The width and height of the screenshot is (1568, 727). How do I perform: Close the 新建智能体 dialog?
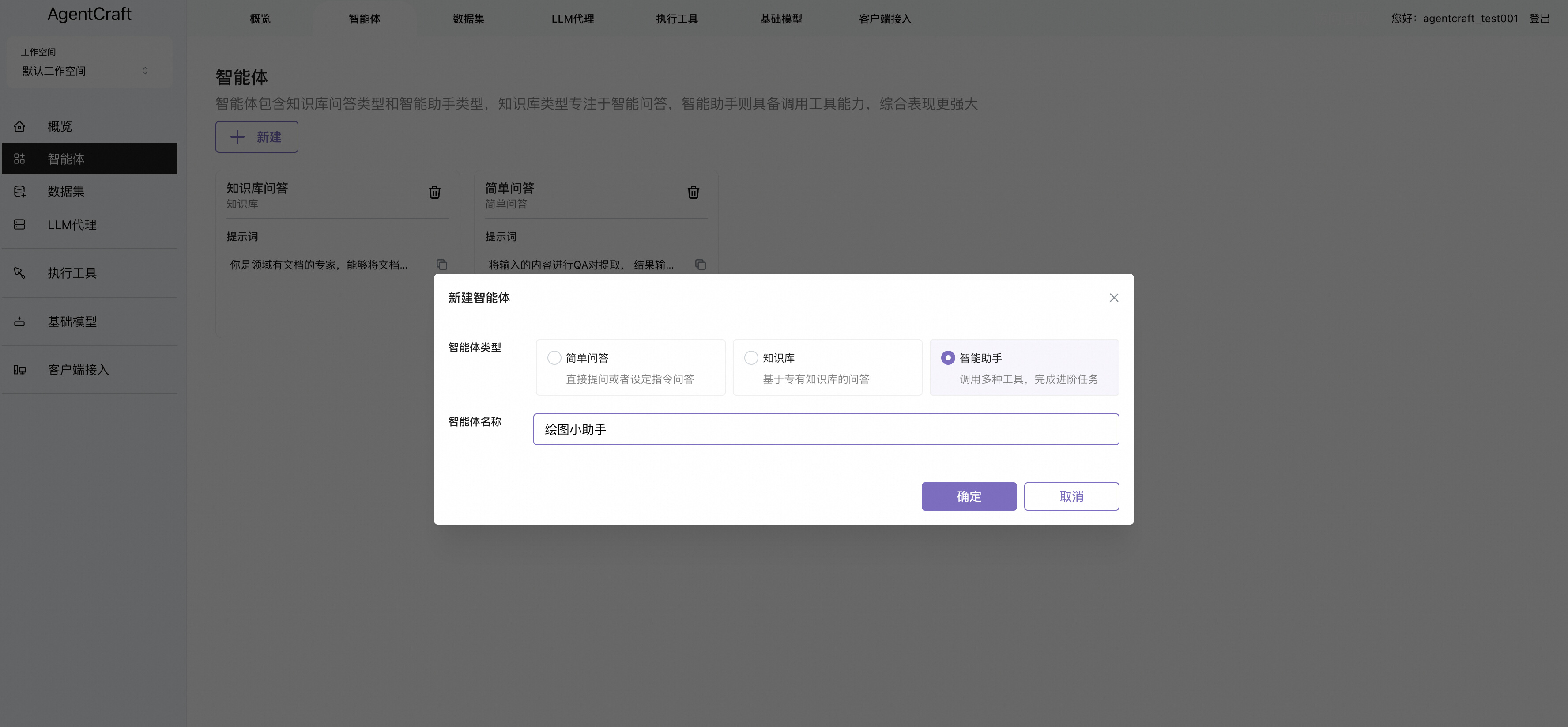[x=1113, y=298]
